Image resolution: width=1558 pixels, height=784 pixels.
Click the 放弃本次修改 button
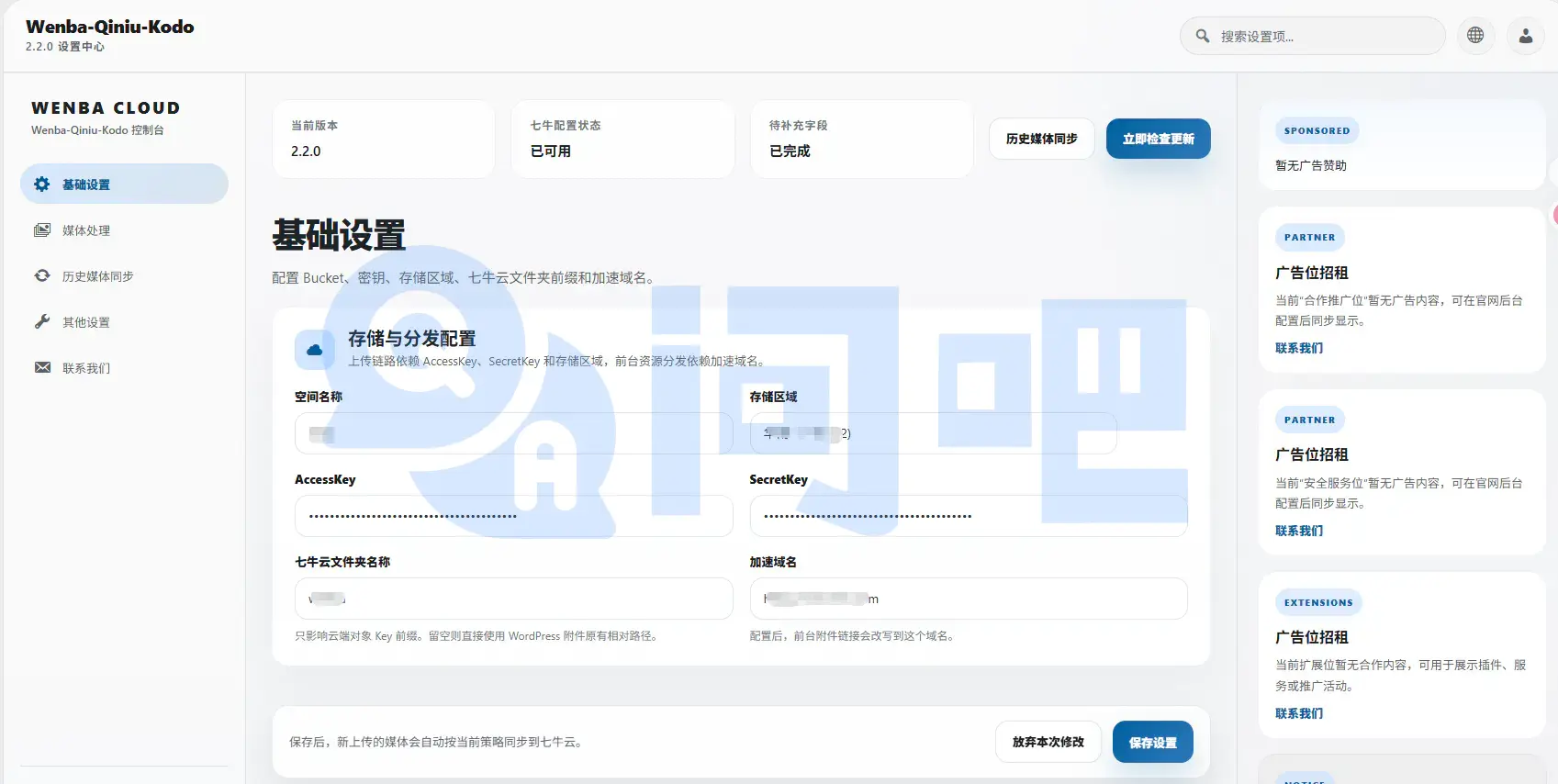tap(1048, 742)
